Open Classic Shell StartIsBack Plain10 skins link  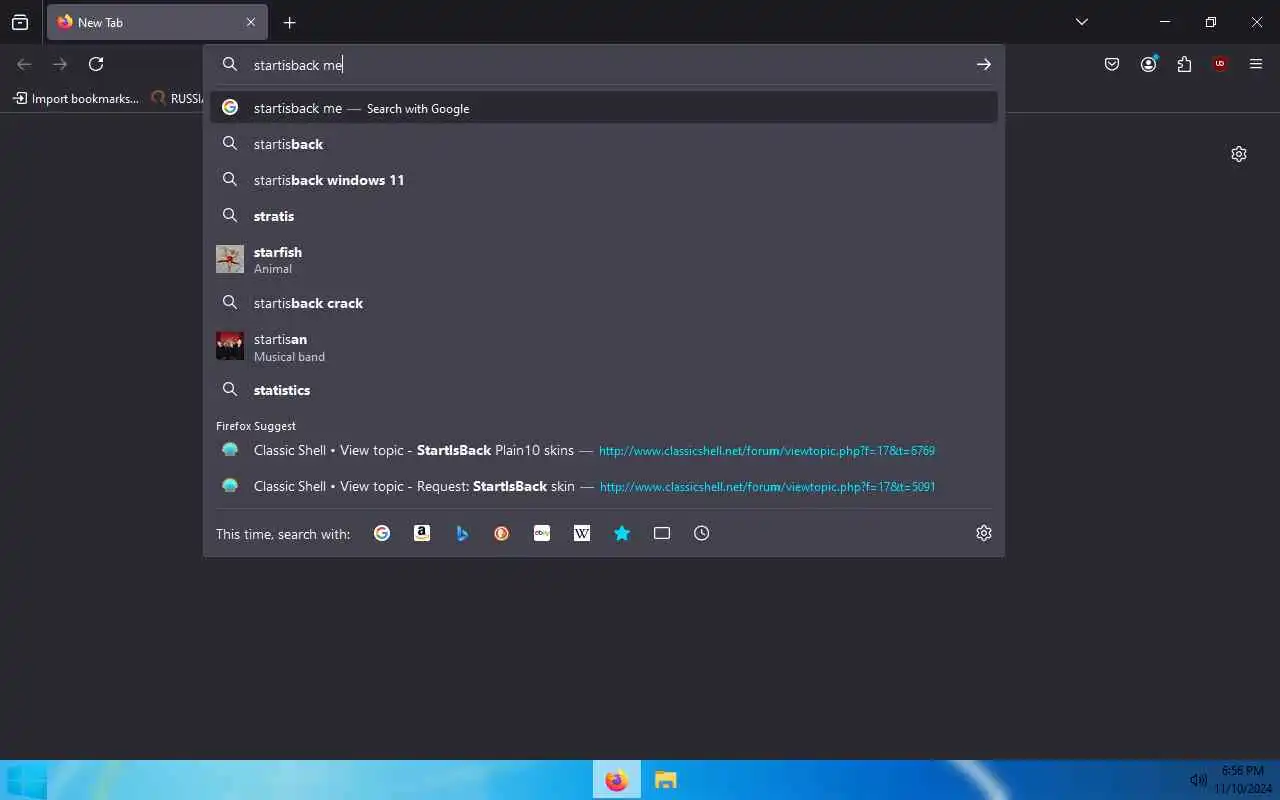(x=604, y=450)
